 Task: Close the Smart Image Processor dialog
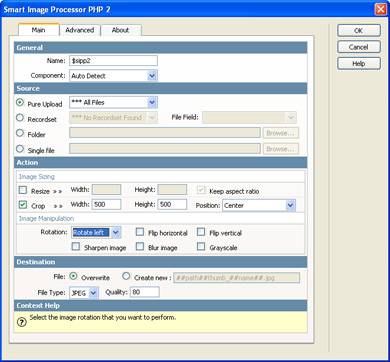(380, 9)
